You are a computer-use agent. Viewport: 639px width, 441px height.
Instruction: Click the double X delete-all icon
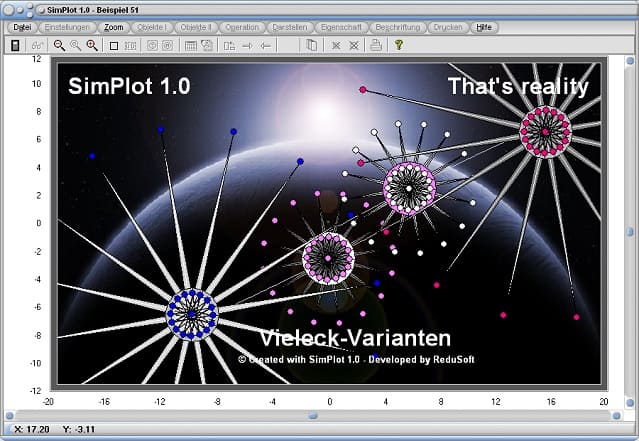point(354,46)
